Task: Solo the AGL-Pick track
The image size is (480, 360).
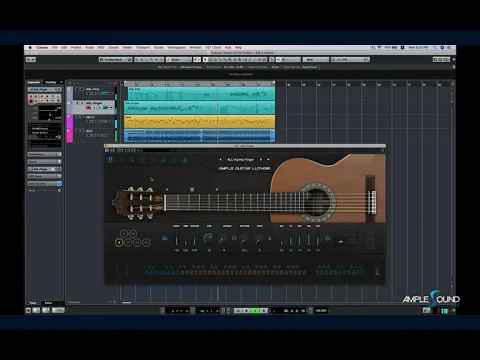Action: 82,89
